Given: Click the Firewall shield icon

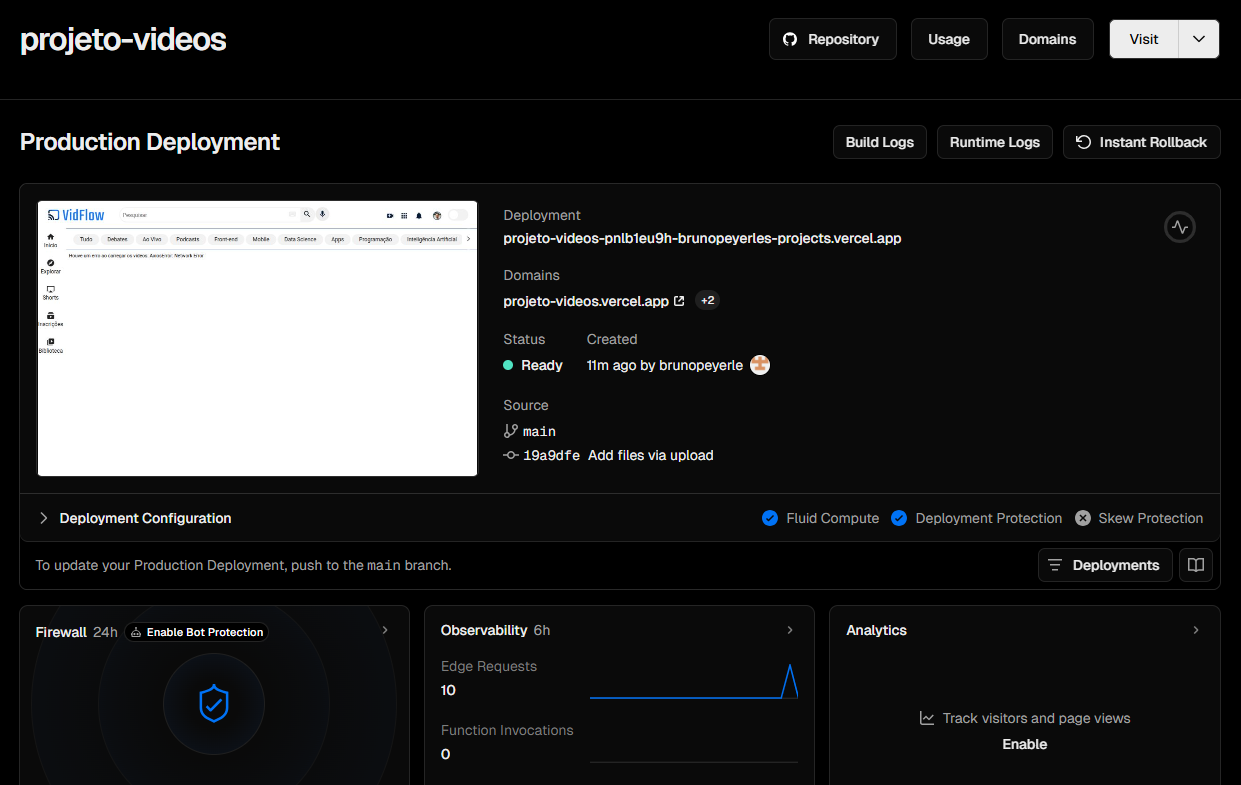Looking at the screenshot, I should click(214, 704).
